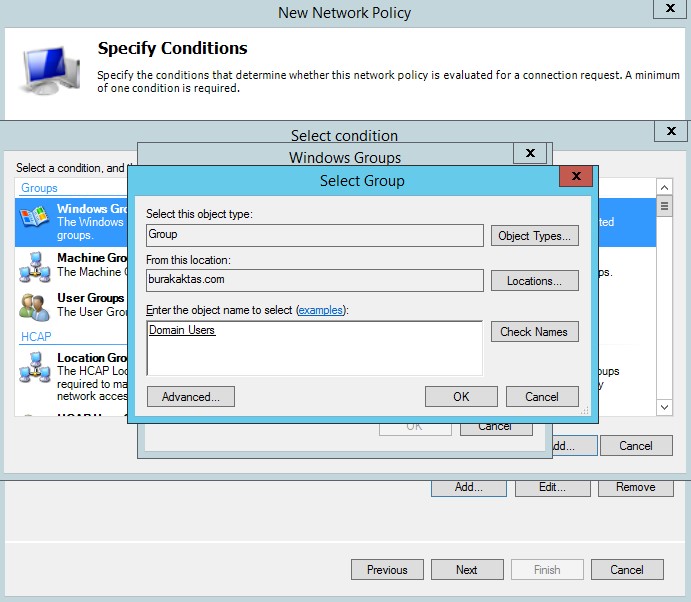This screenshot has width=691, height=602.
Task: Cancel the New Network Policy wizard
Action: tap(627, 570)
